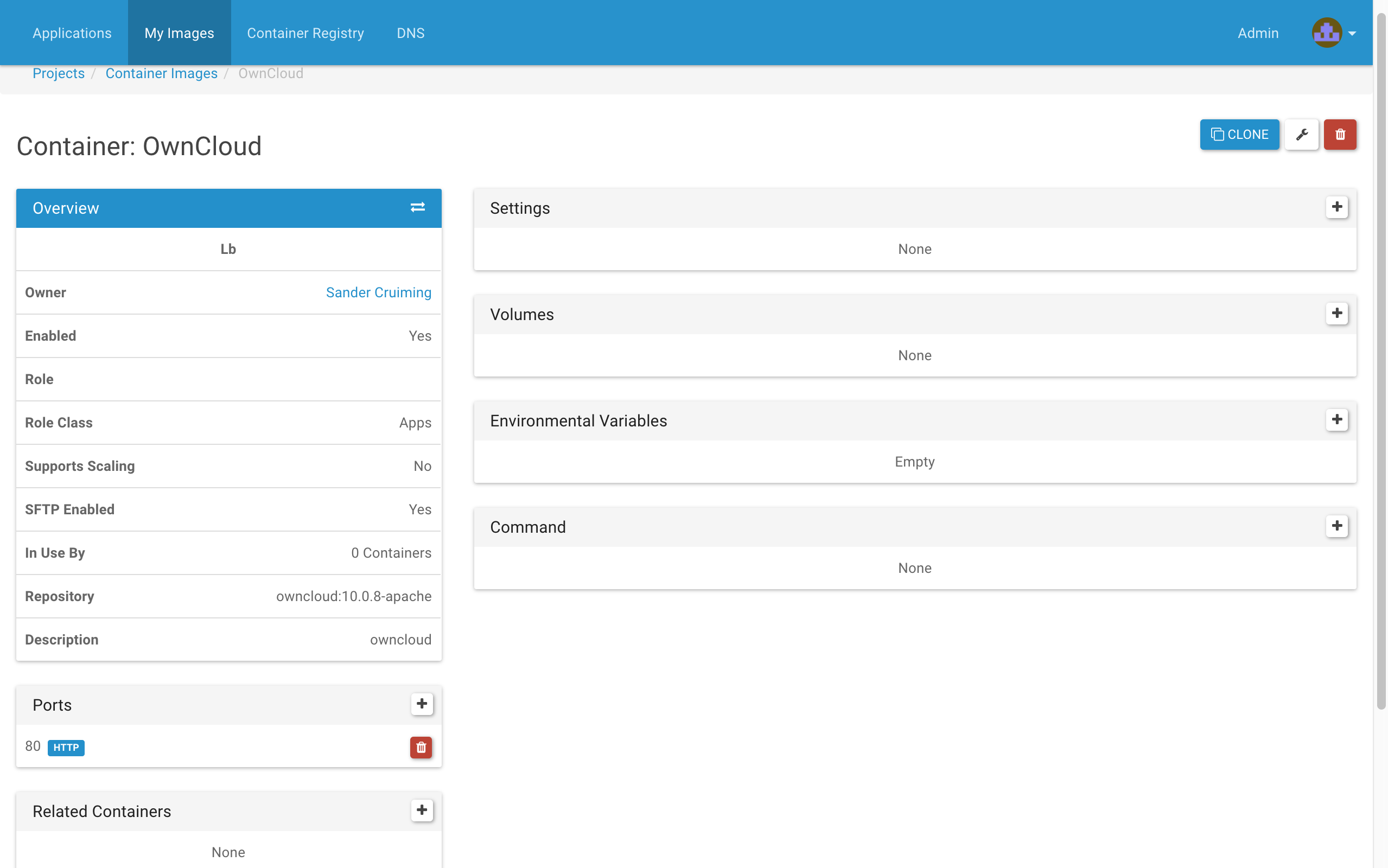
Task: Add a related container with plus icon
Action: [x=422, y=810]
